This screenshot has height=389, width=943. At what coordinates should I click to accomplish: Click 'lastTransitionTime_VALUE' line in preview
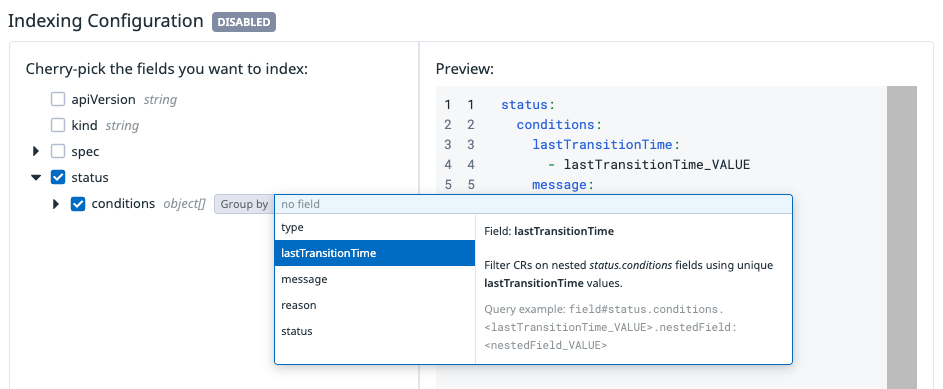point(650,165)
